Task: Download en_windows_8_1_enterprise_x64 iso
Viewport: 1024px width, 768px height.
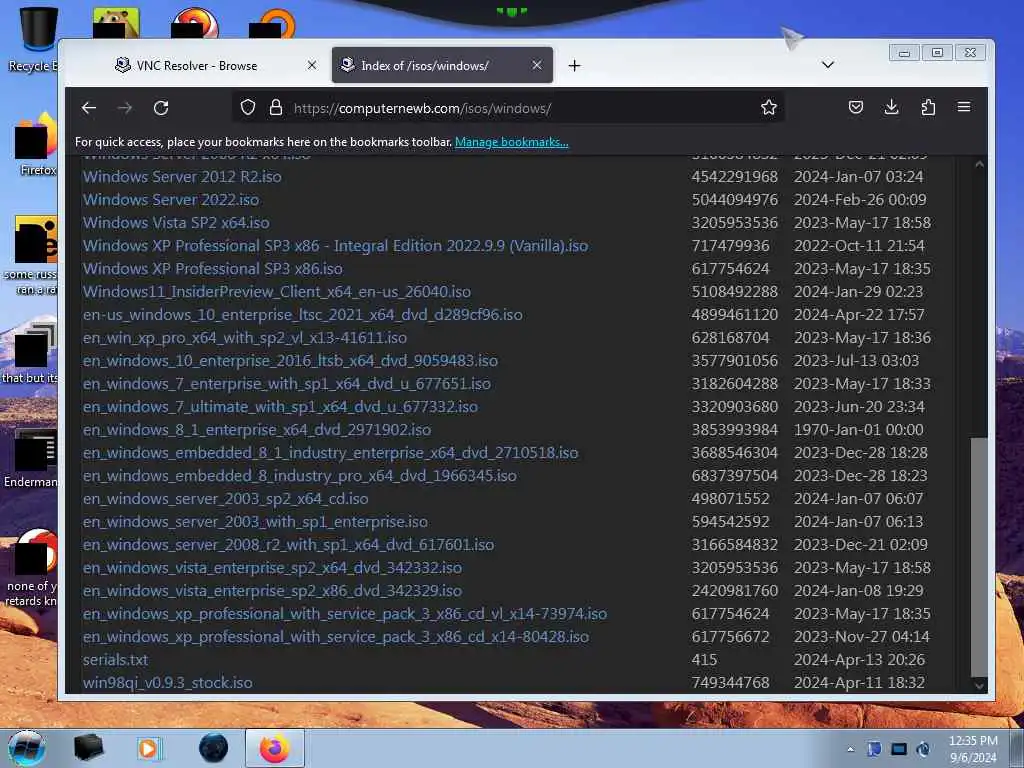Action: click(257, 429)
